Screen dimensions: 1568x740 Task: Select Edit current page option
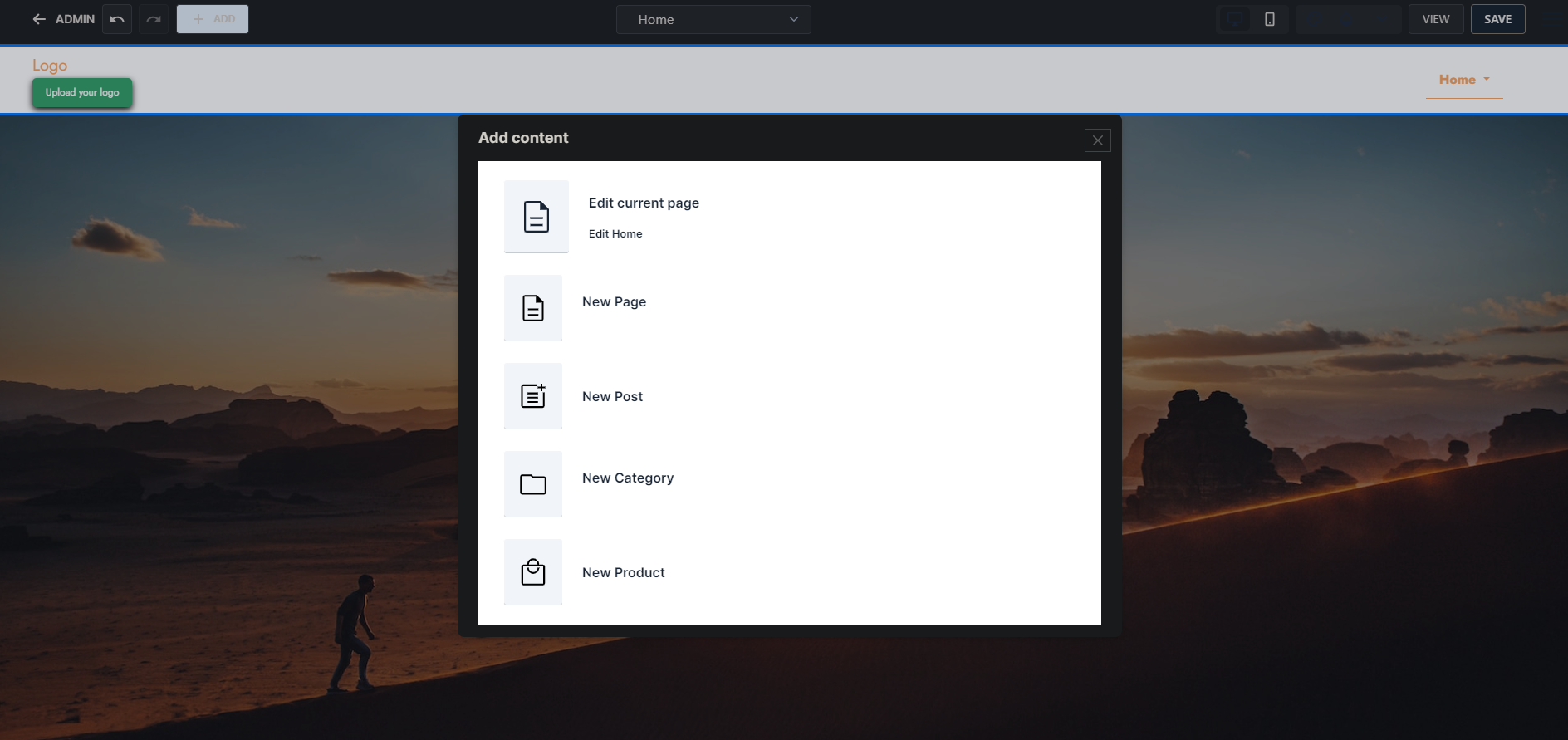pyautogui.click(x=644, y=203)
